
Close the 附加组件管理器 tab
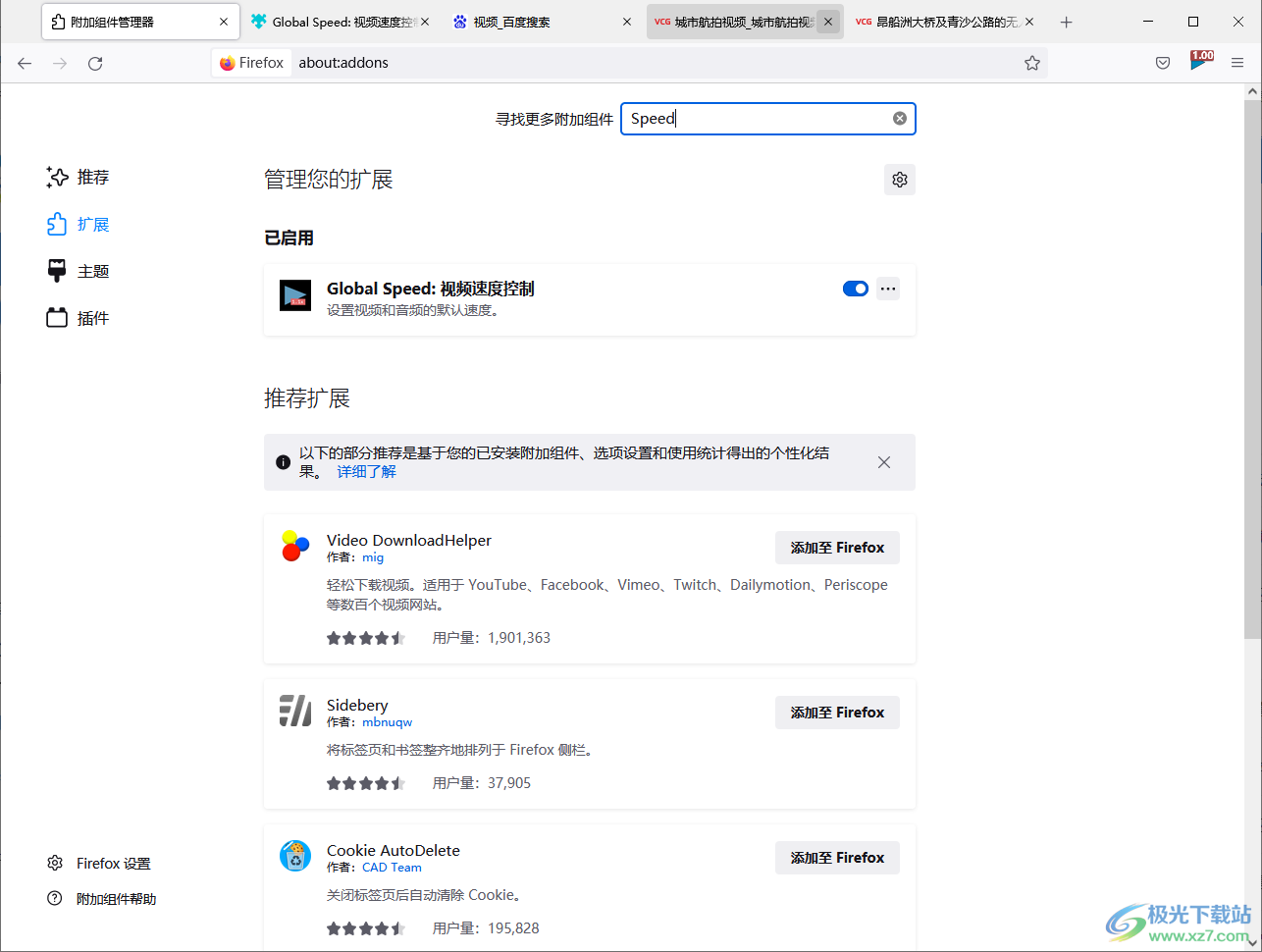click(224, 22)
